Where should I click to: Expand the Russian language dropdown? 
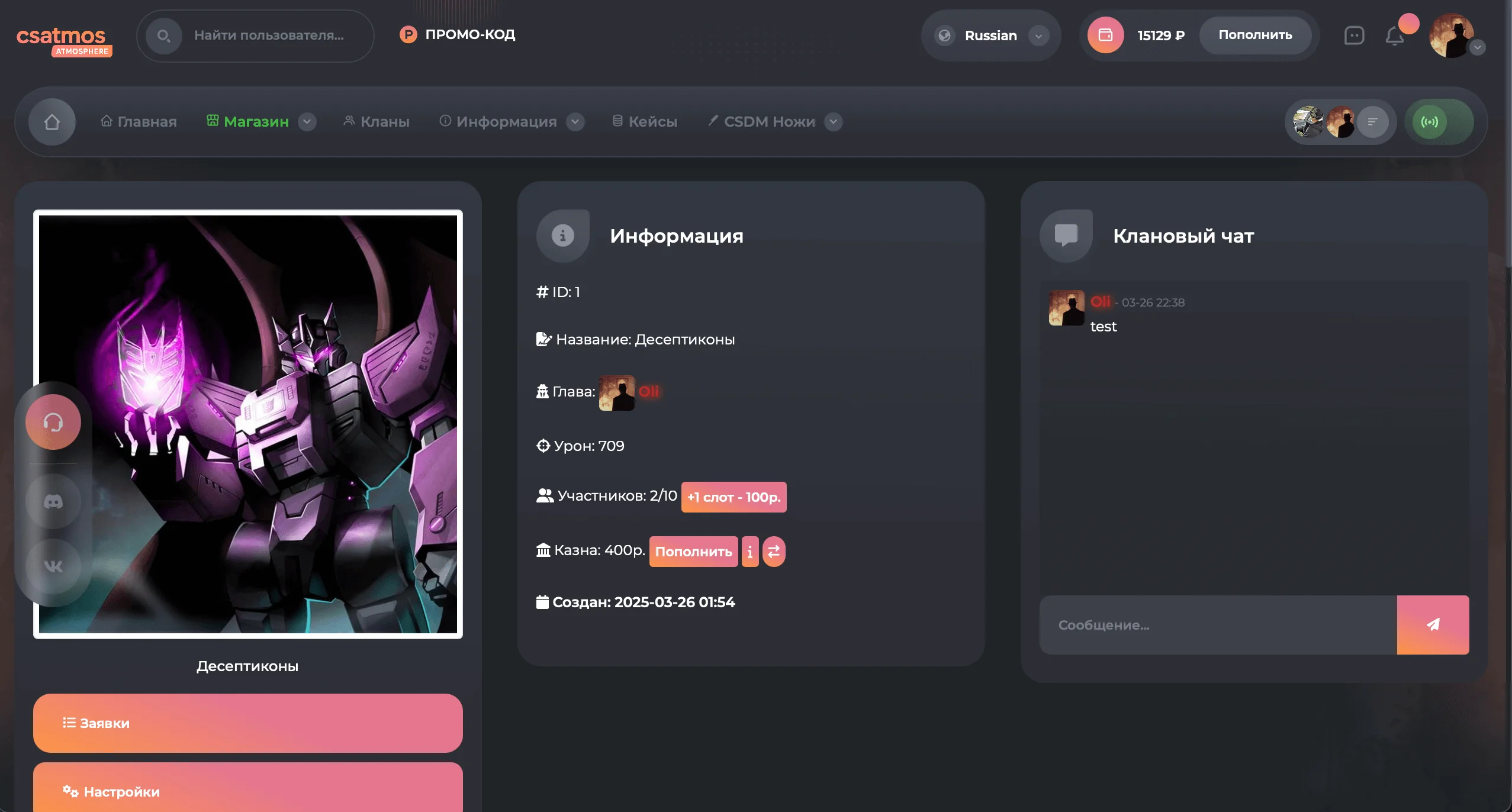coord(1038,36)
